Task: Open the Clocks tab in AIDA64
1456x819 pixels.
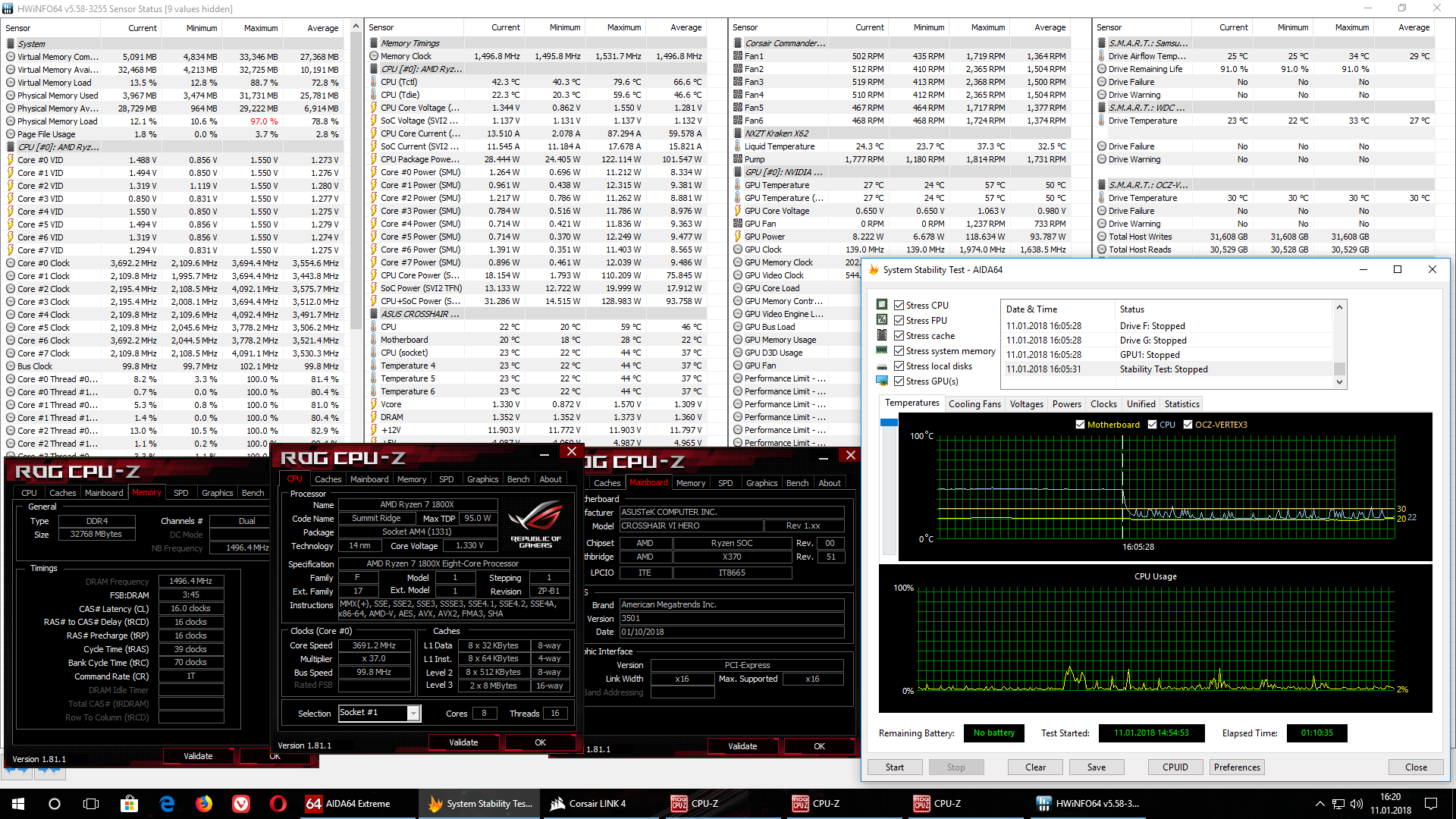Action: point(1103,404)
